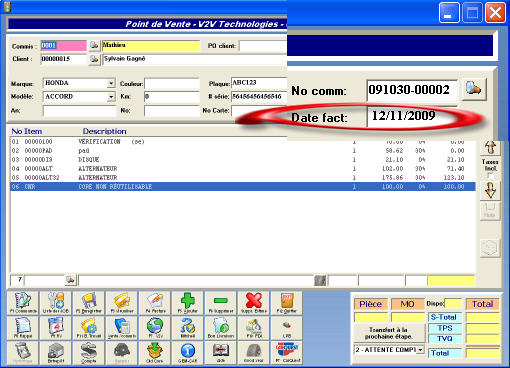
Task: Click the move item up arrow
Action: [x=490, y=147]
